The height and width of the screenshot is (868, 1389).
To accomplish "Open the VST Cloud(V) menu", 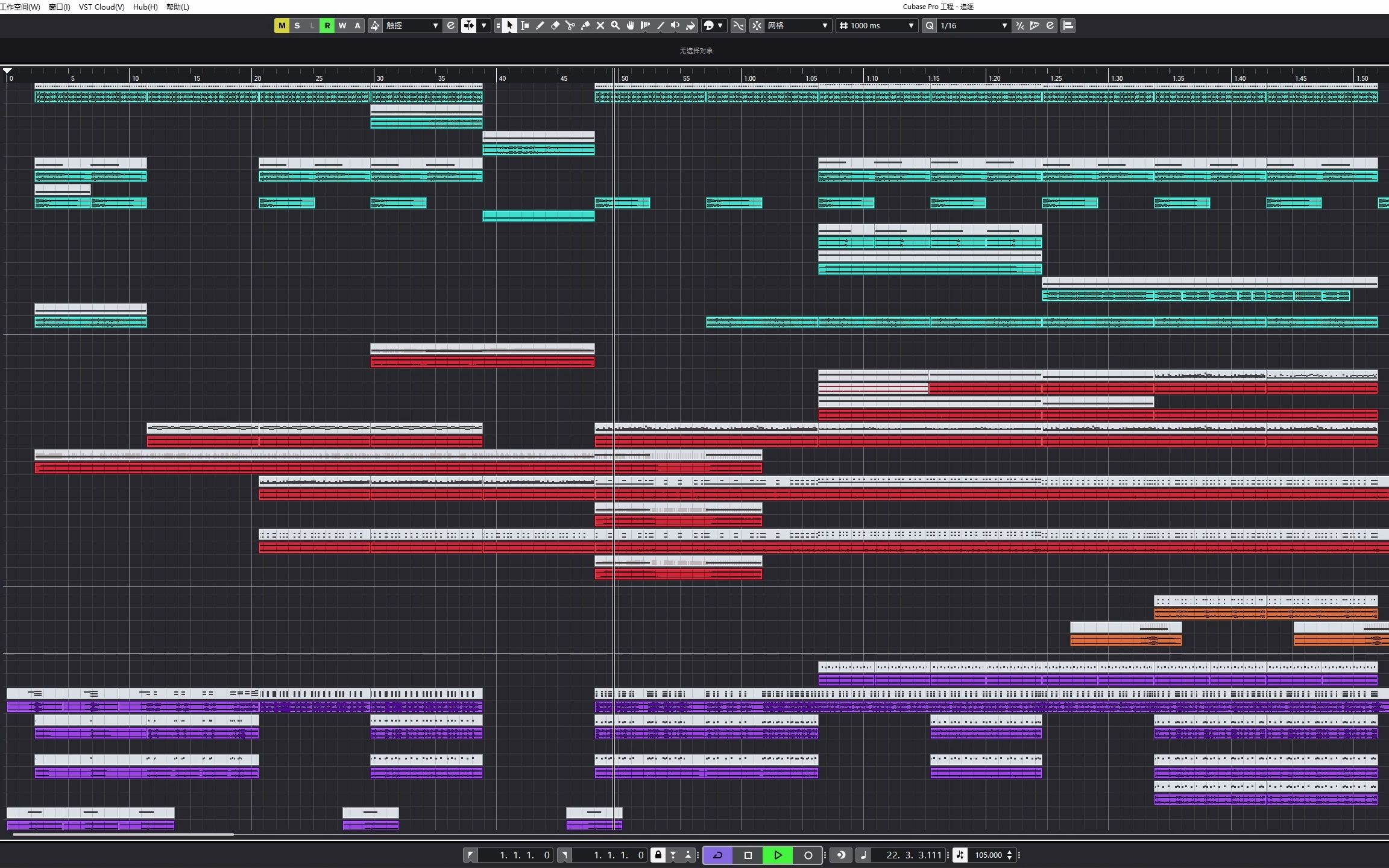I will [x=101, y=7].
